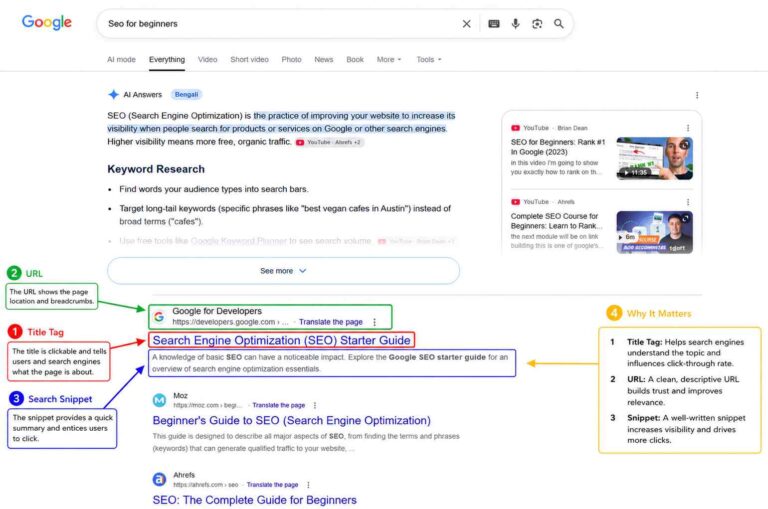Image resolution: width=768 pixels, height=509 pixels.
Task: Switch to the News tab
Action: pyautogui.click(x=324, y=59)
